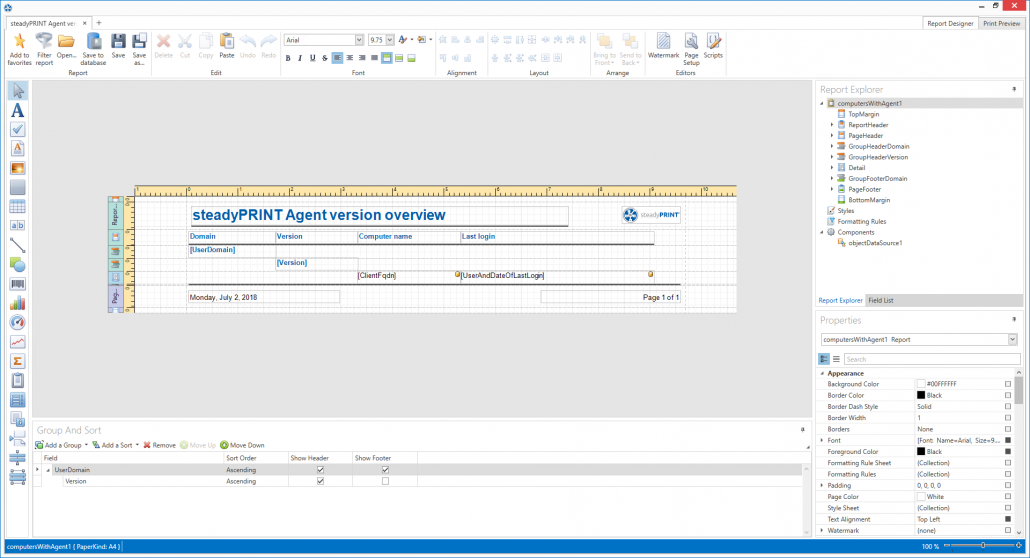Click the Move Down button
Image resolution: width=1030 pixels, height=558 pixels.
[242, 445]
